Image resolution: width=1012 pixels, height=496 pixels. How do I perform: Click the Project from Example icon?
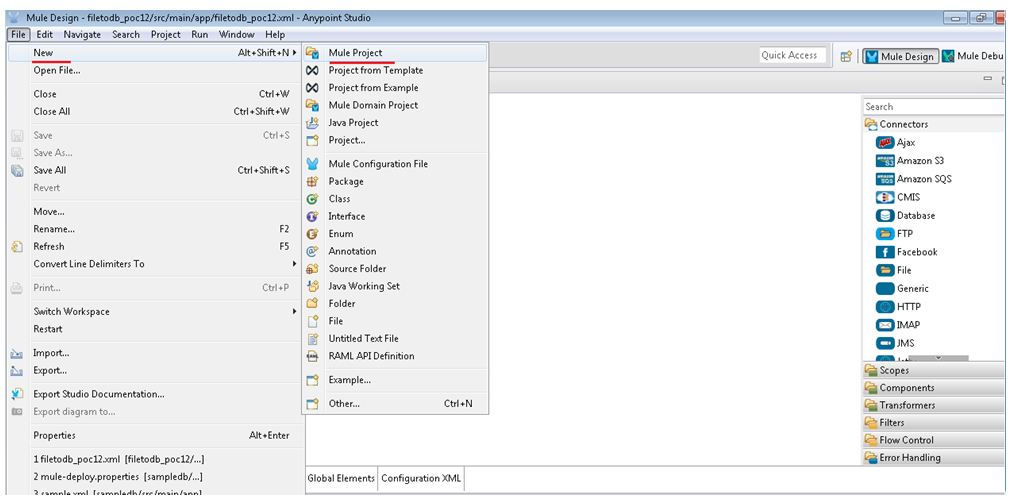pos(312,88)
